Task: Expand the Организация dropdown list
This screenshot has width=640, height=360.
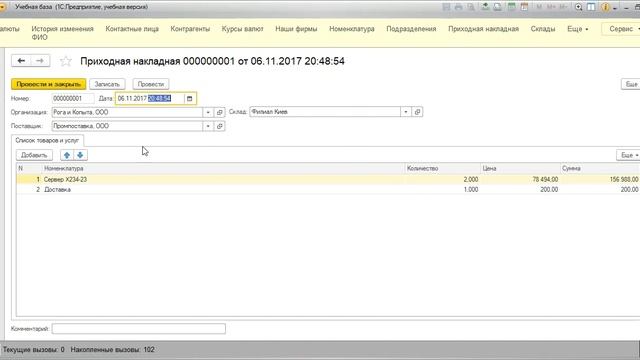Action: [x=208, y=112]
